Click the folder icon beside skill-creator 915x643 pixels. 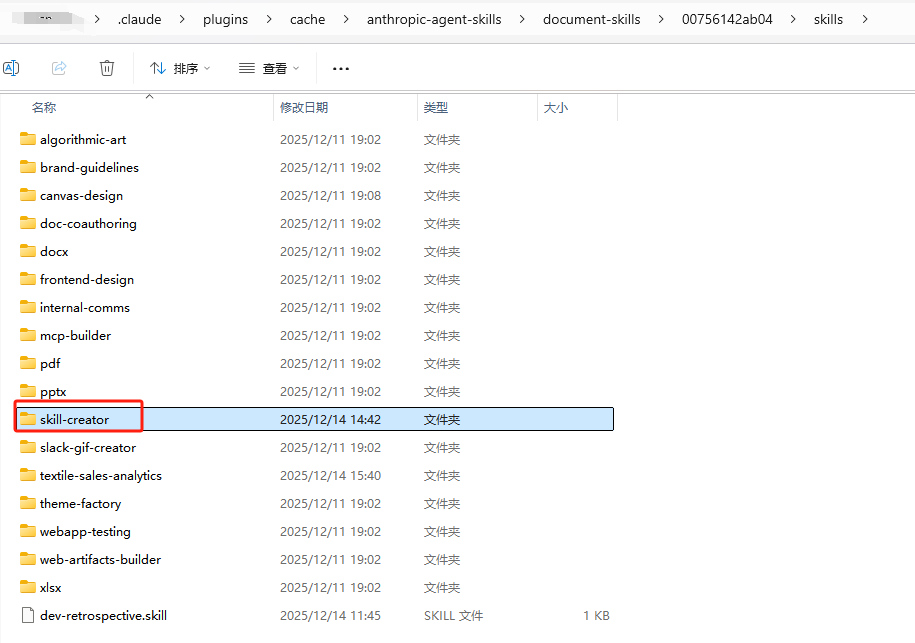pos(27,419)
